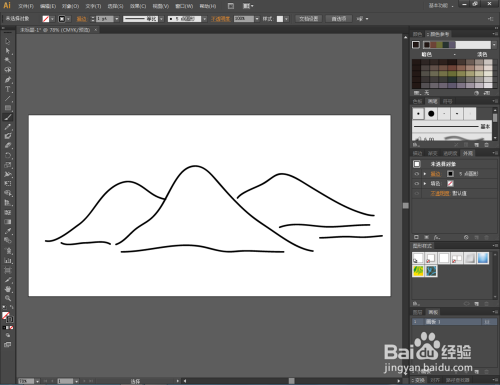Select the Eraser tool

click(x=8, y=145)
